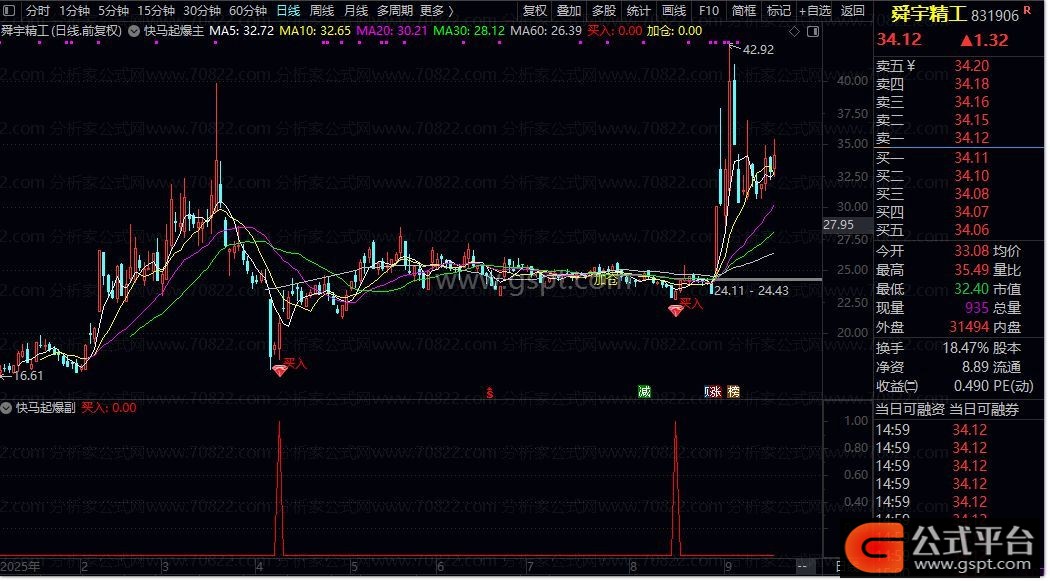Open the 快马起爆主 indicator circular arrow menu
Viewport: 1050px width, 581px height.
tap(134, 31)
